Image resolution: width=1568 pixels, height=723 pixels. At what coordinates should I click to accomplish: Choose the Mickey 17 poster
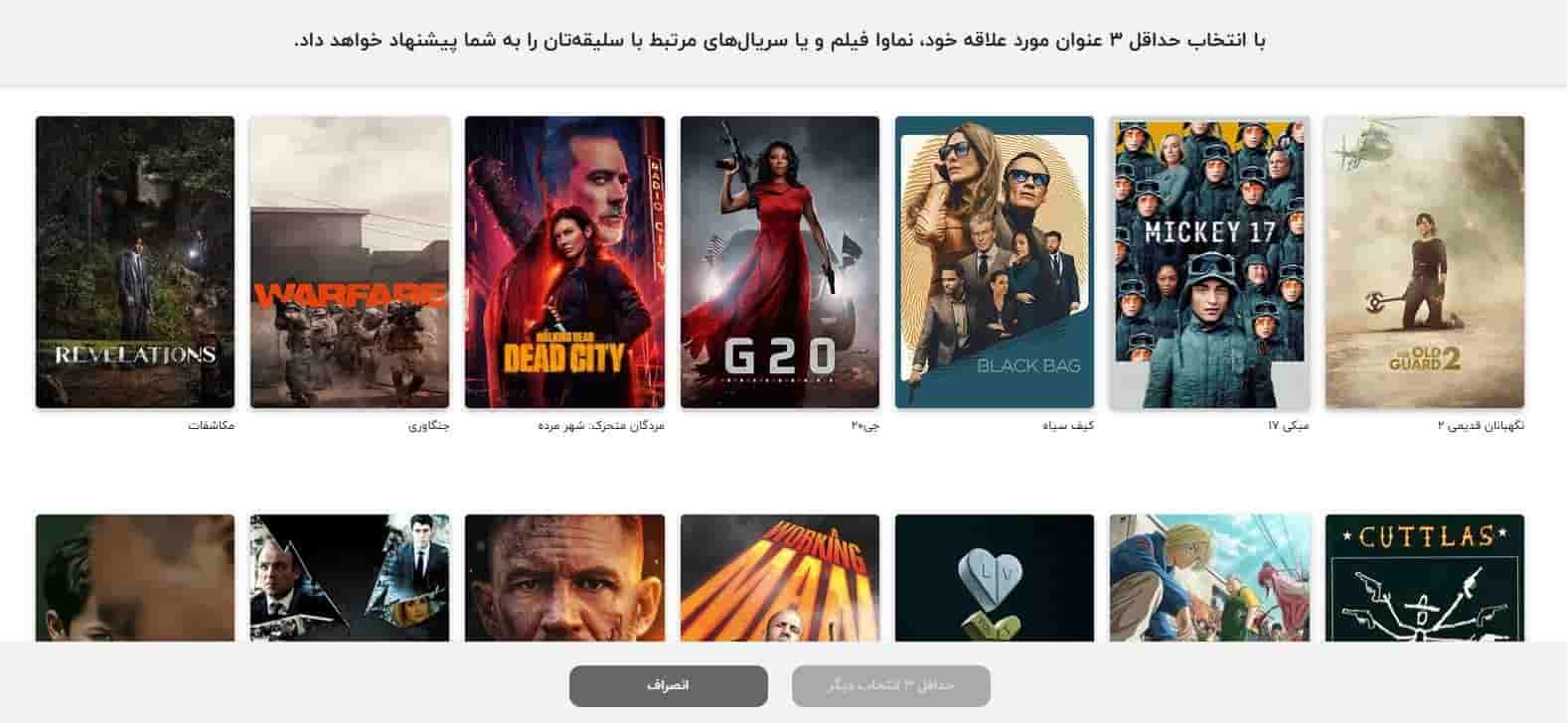coord(1209,262)
